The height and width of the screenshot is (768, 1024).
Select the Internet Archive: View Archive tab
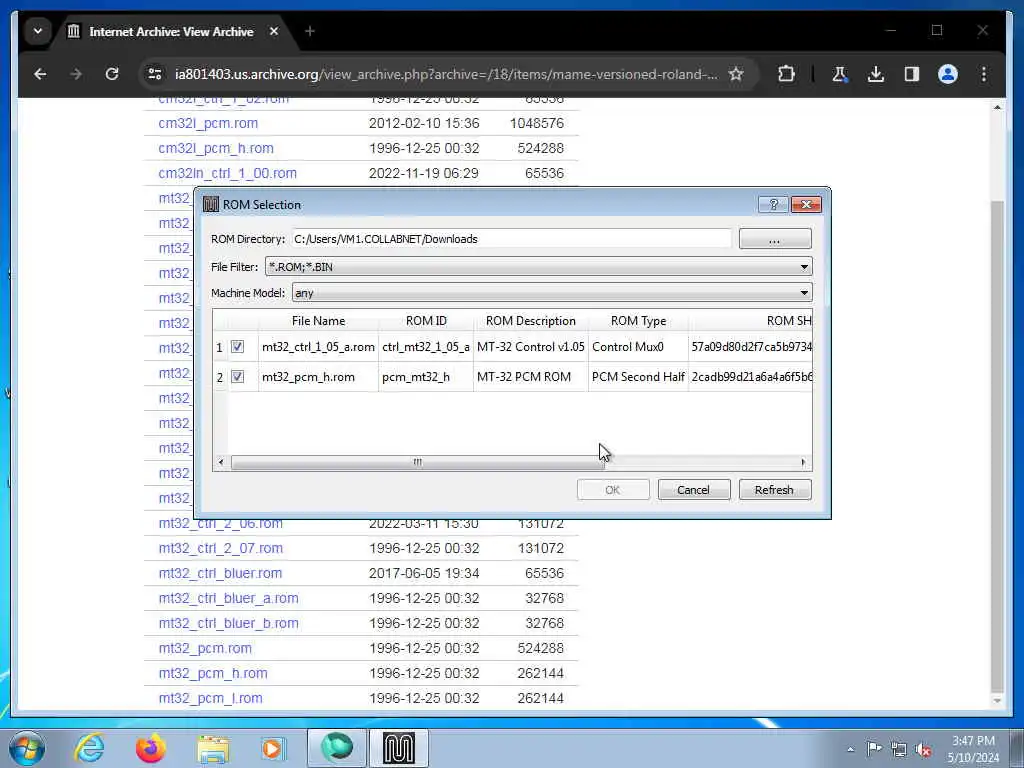coord(171,31)
